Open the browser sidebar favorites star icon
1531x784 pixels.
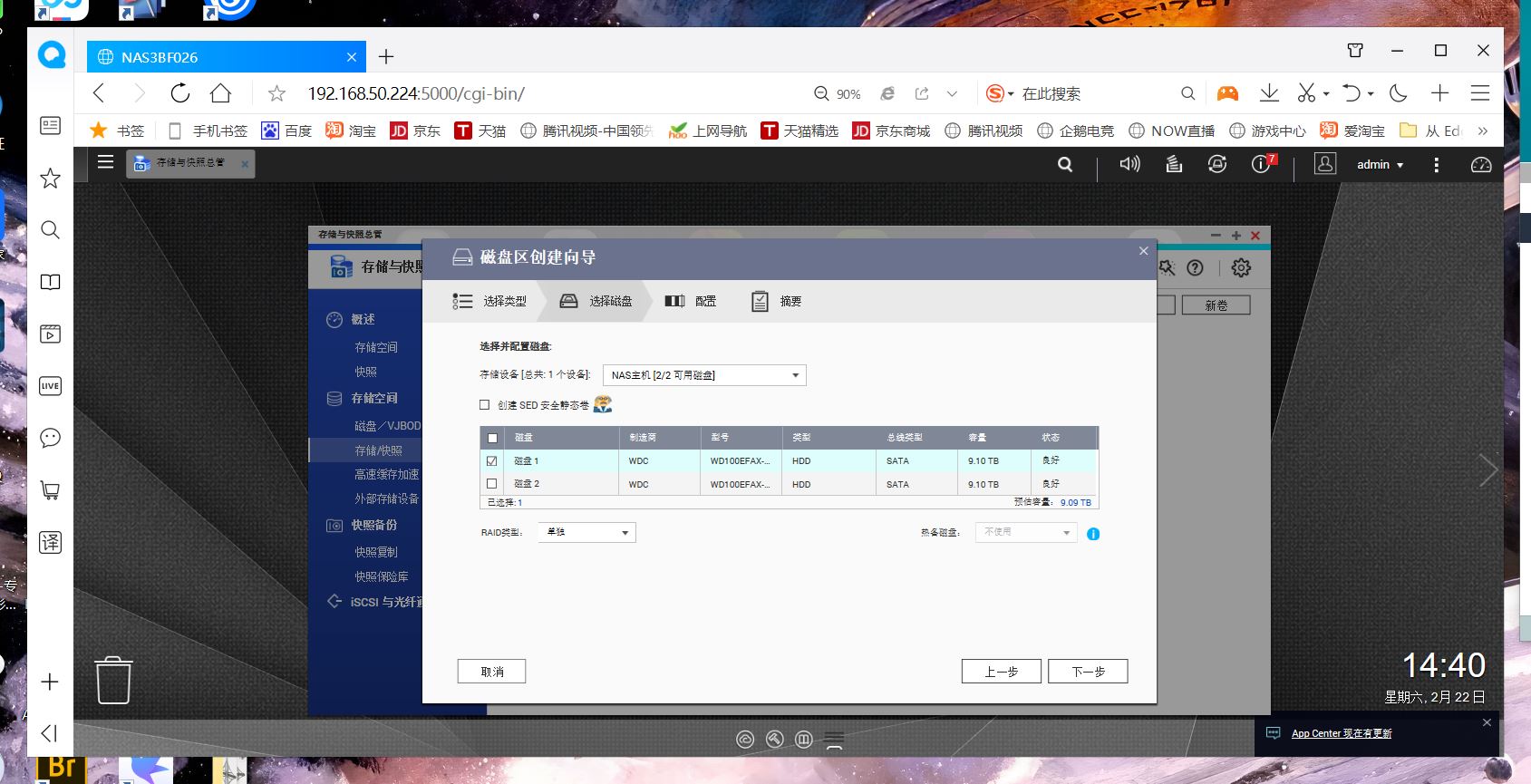pos(51,178)
